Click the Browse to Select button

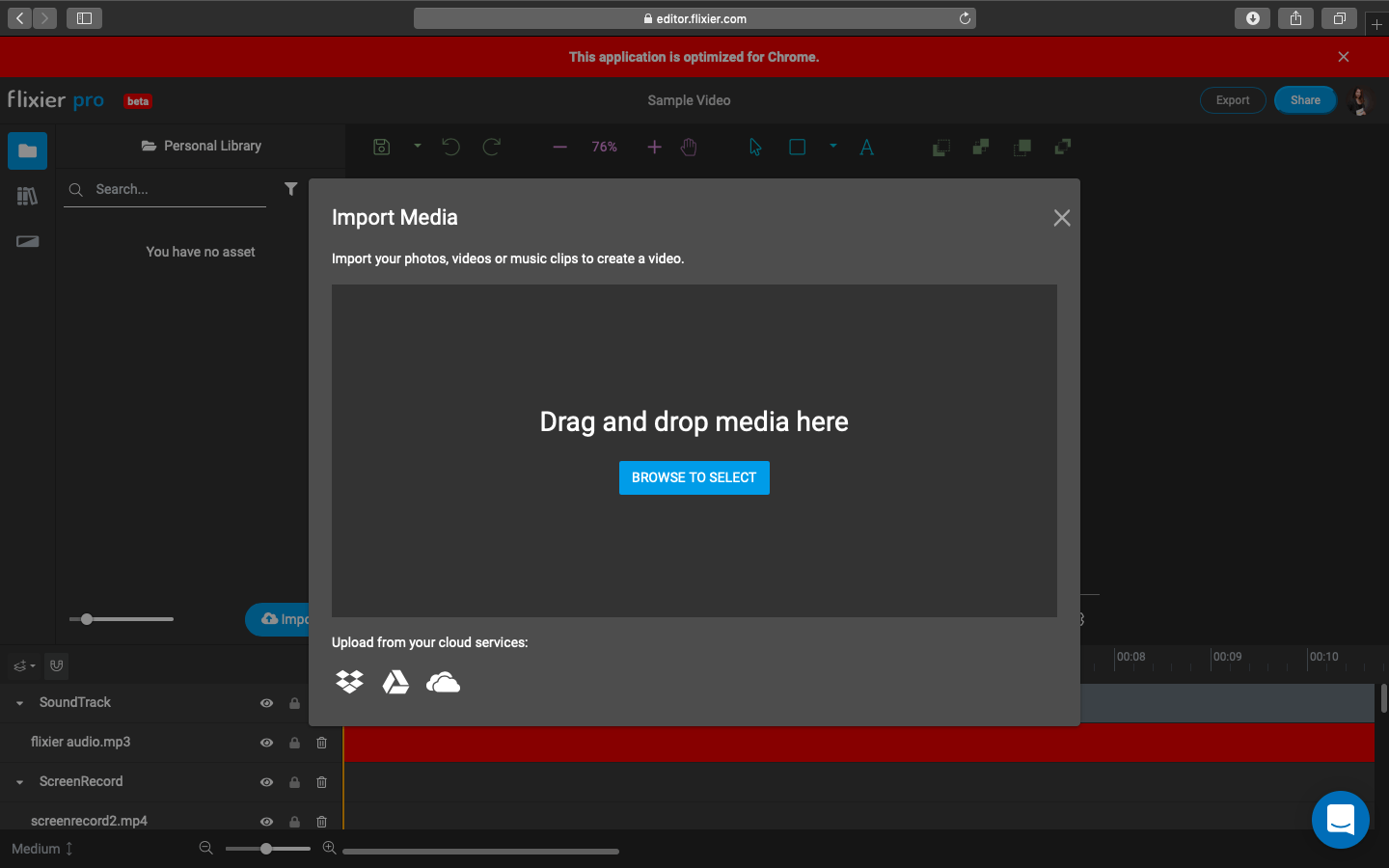[x=694, y=477]
